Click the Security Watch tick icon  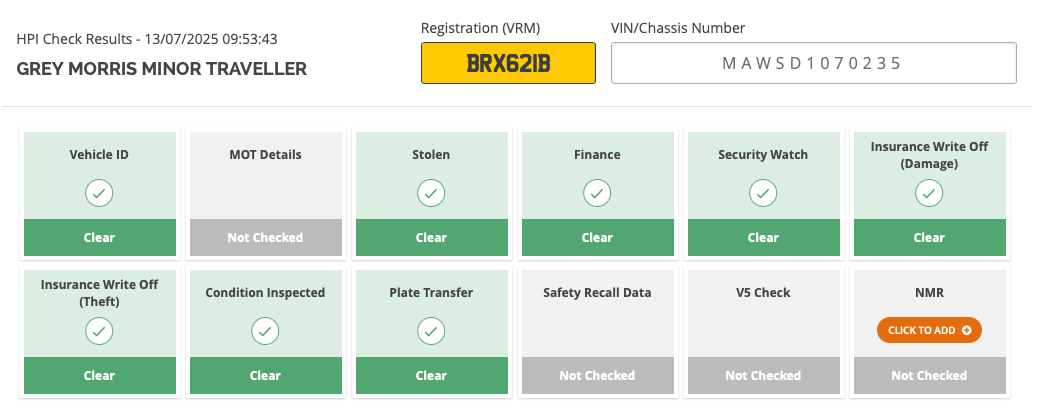point(763,193)
